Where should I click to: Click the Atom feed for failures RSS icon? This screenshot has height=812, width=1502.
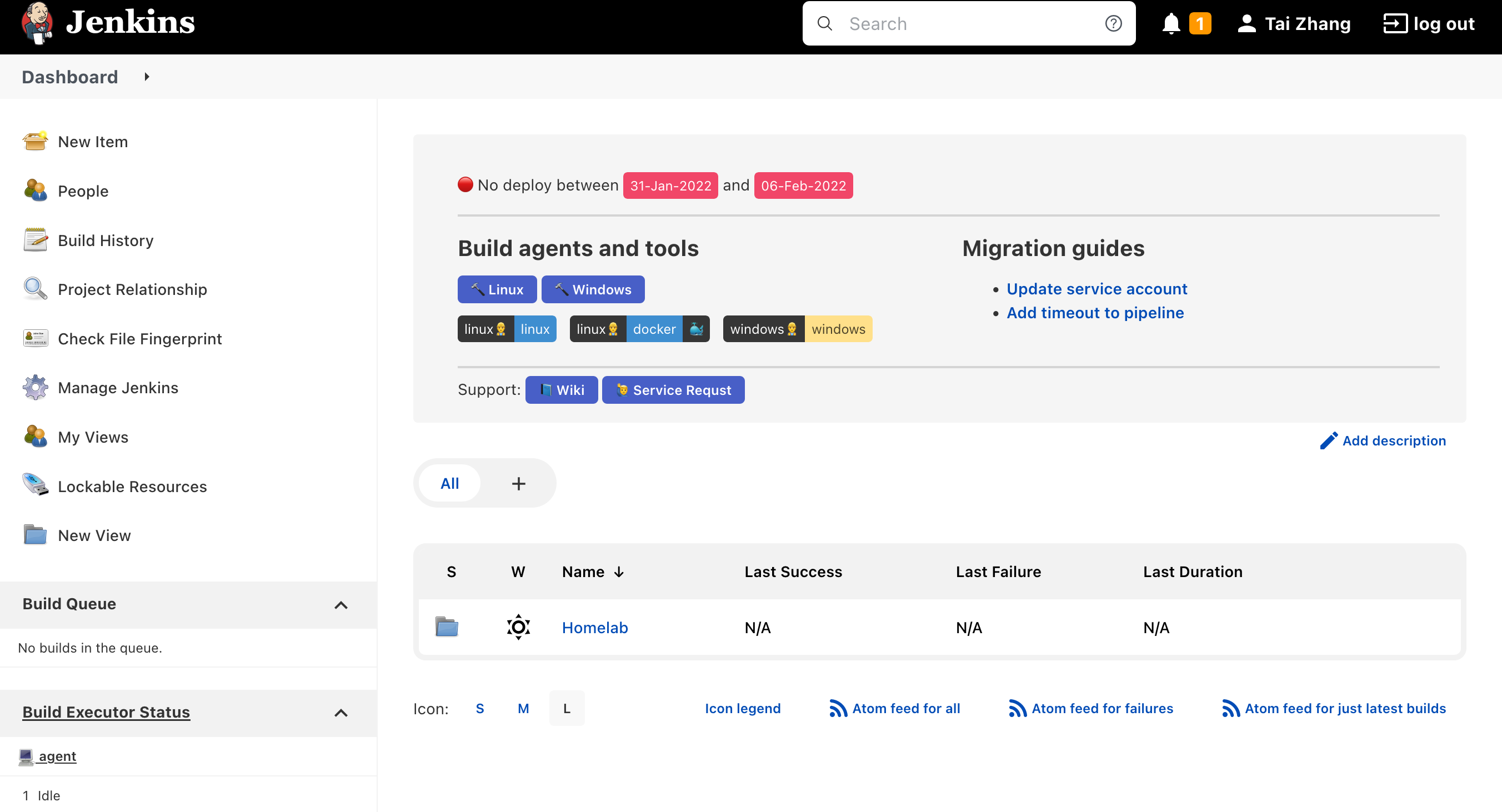coord(1017,708)
